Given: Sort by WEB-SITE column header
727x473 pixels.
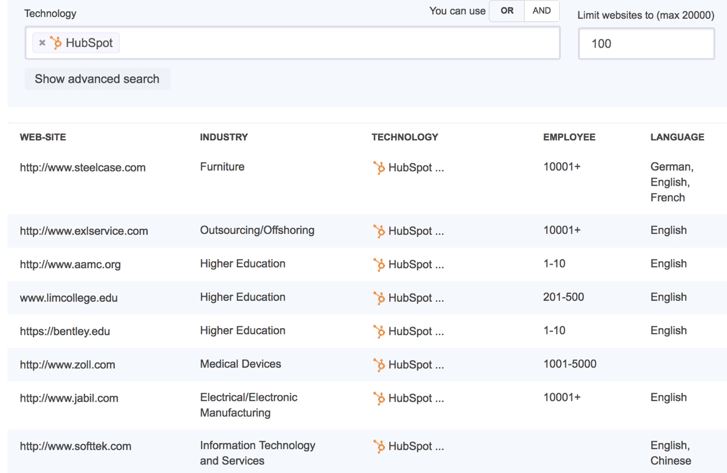Looking at the screenshot, I should (43, 137).
